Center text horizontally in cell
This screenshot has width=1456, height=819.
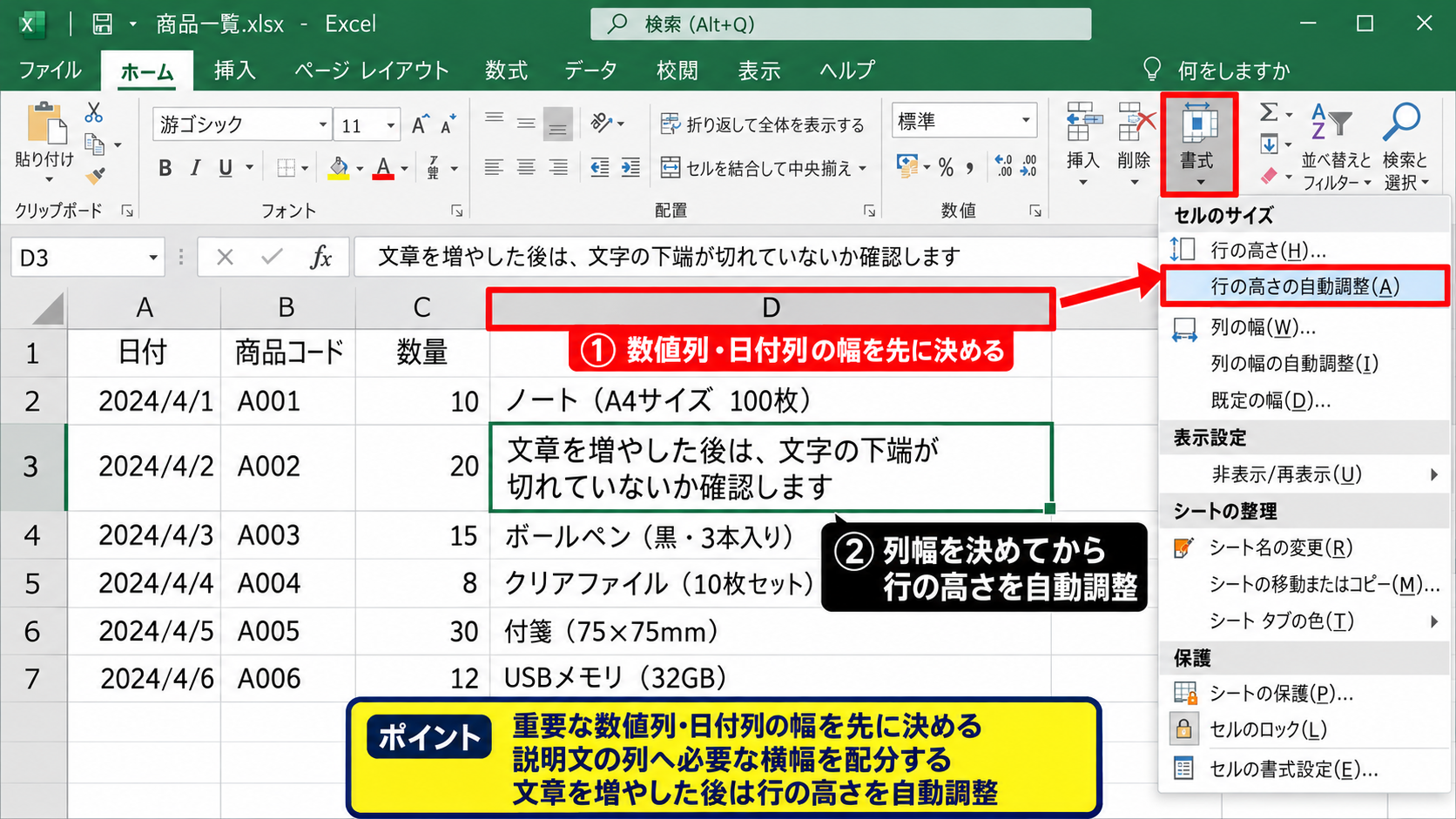coord(526,167)
